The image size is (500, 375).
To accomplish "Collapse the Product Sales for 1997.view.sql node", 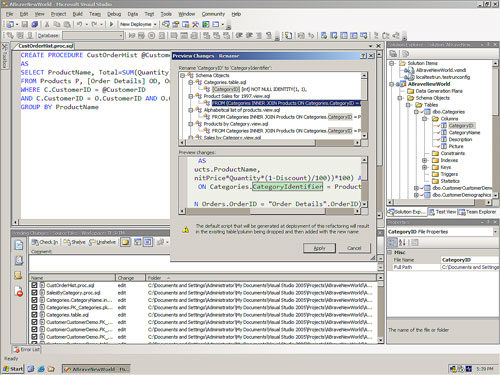I will [191, 96].
